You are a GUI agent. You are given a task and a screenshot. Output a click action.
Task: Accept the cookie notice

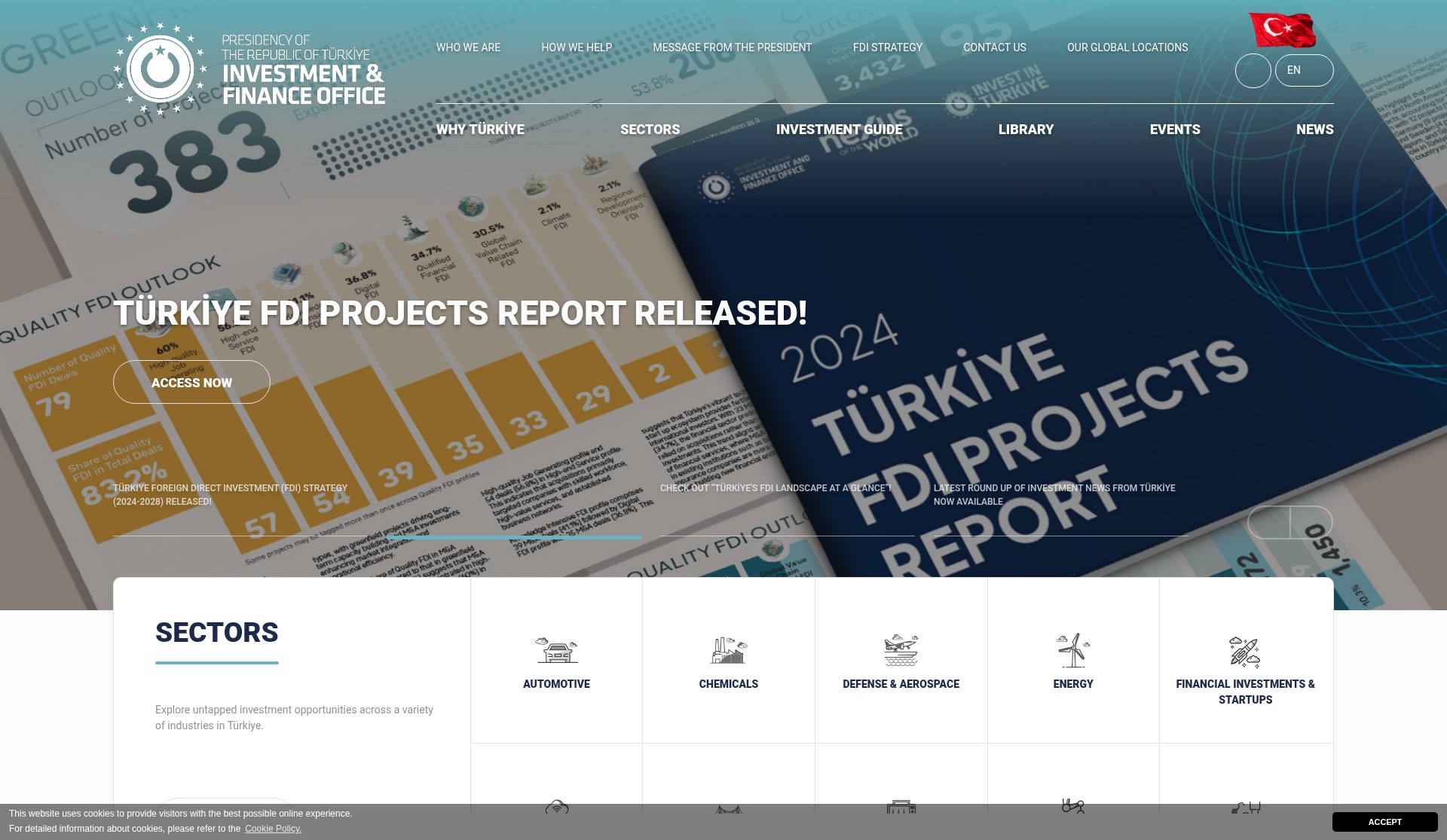point(1384,822)
